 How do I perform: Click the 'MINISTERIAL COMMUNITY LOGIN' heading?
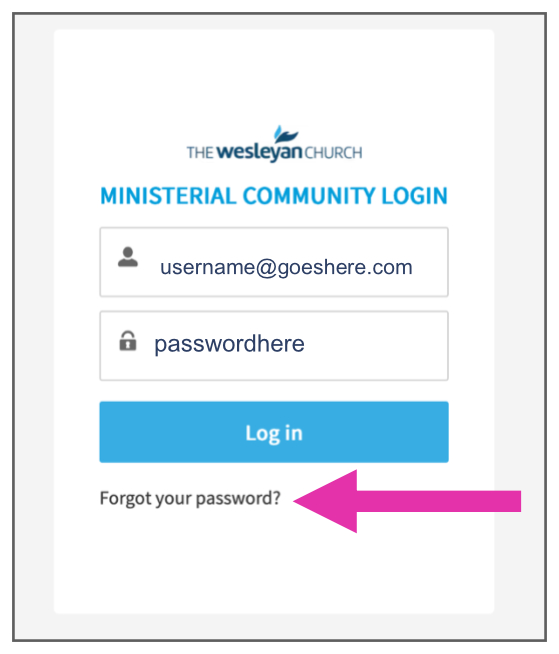[274, 196]
